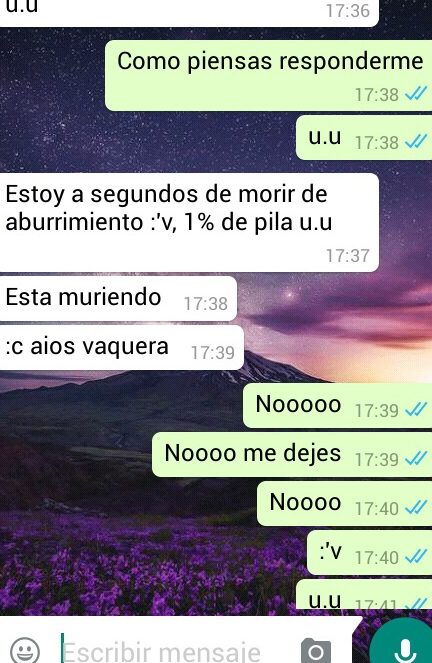Select the 'Noooo' message sent at 17:40
This screenshot has height=663, width=432.
345,503
